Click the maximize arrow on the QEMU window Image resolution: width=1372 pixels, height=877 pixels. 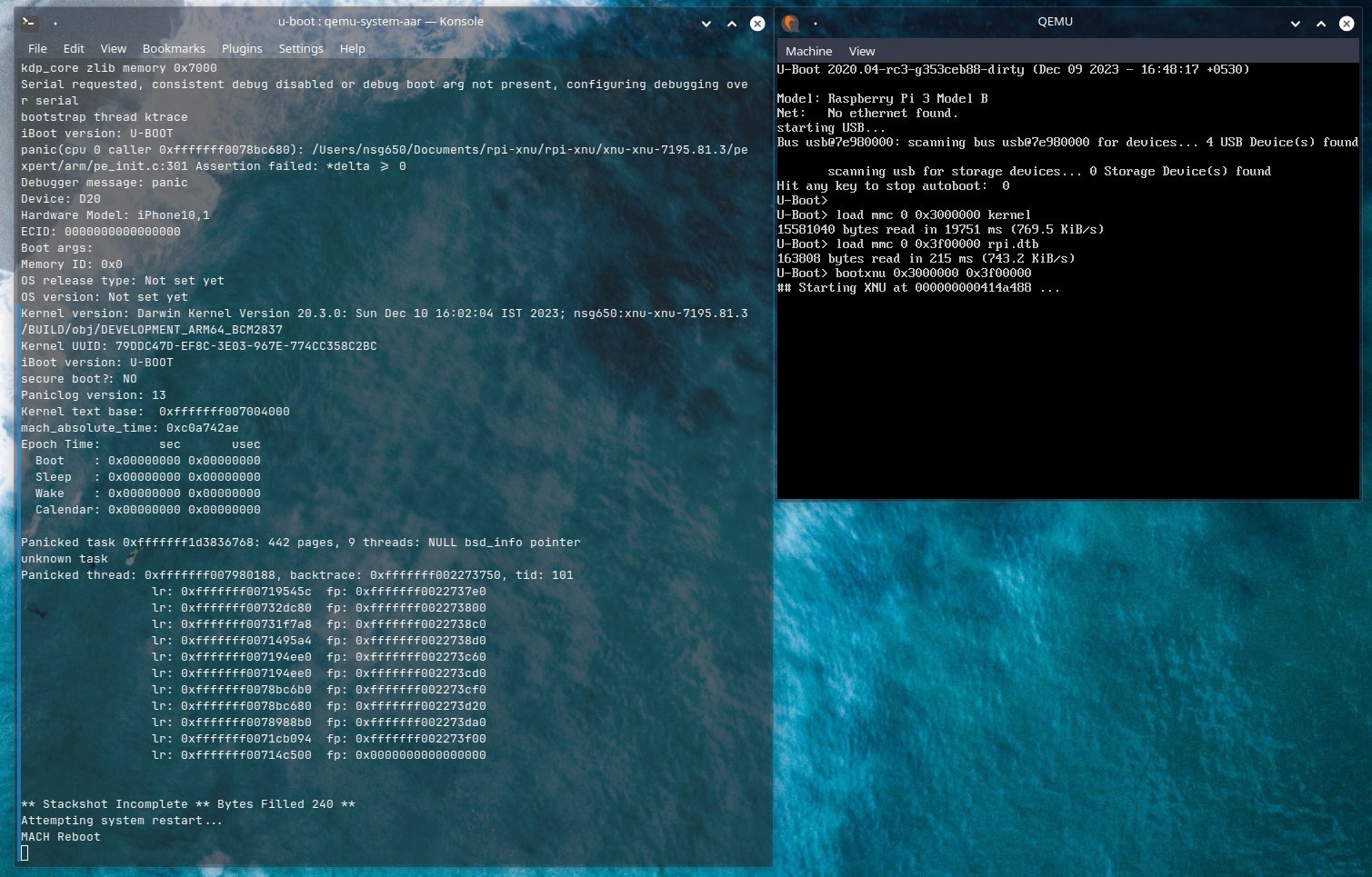coord(1320,24)
